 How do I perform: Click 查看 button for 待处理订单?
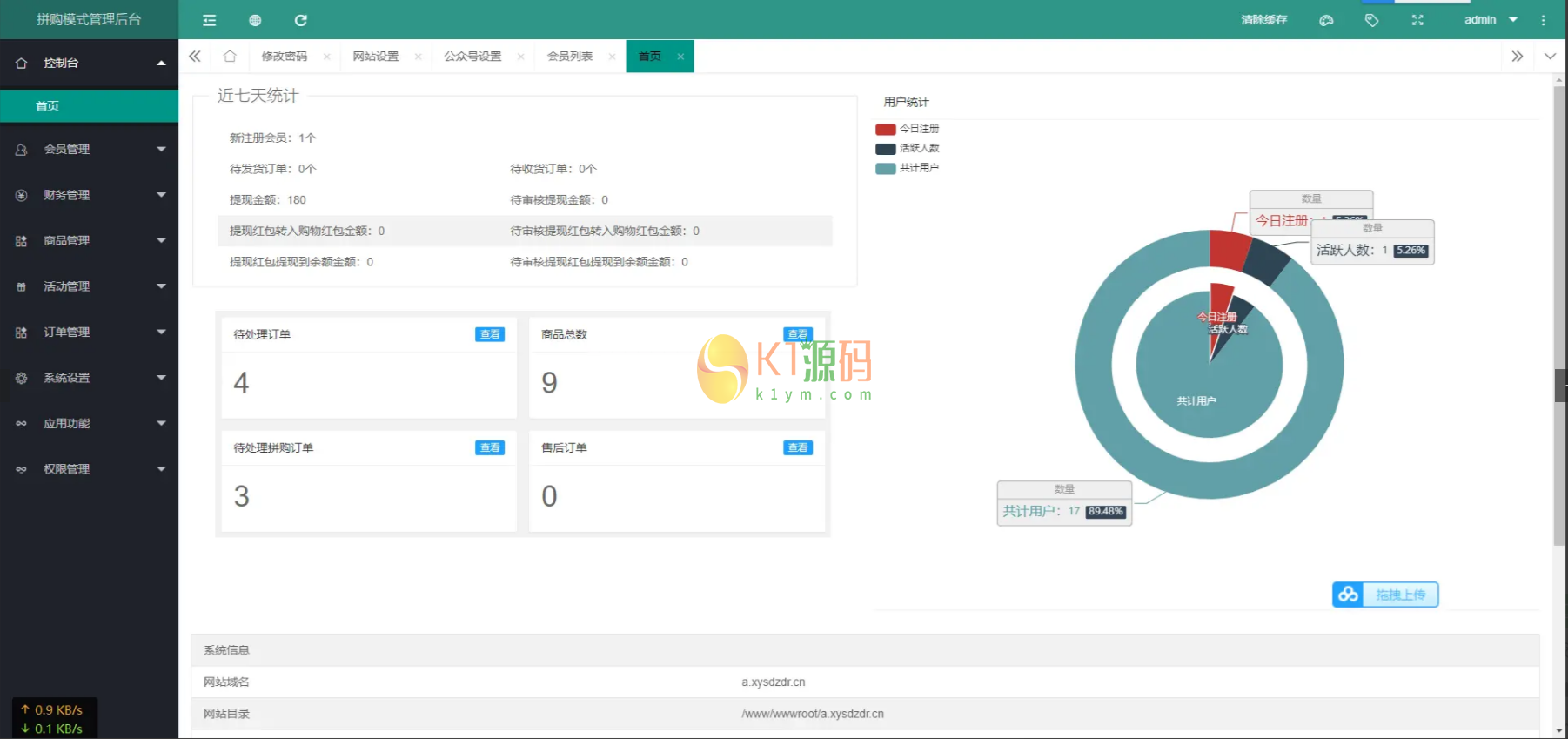tap(490, 335)
